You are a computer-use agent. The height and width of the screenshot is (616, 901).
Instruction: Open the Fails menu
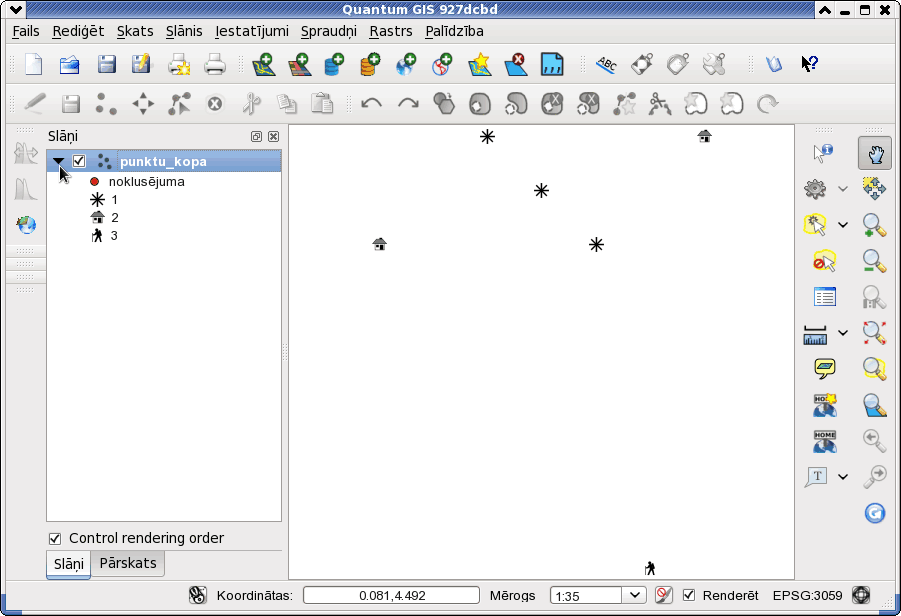point(26,31)
